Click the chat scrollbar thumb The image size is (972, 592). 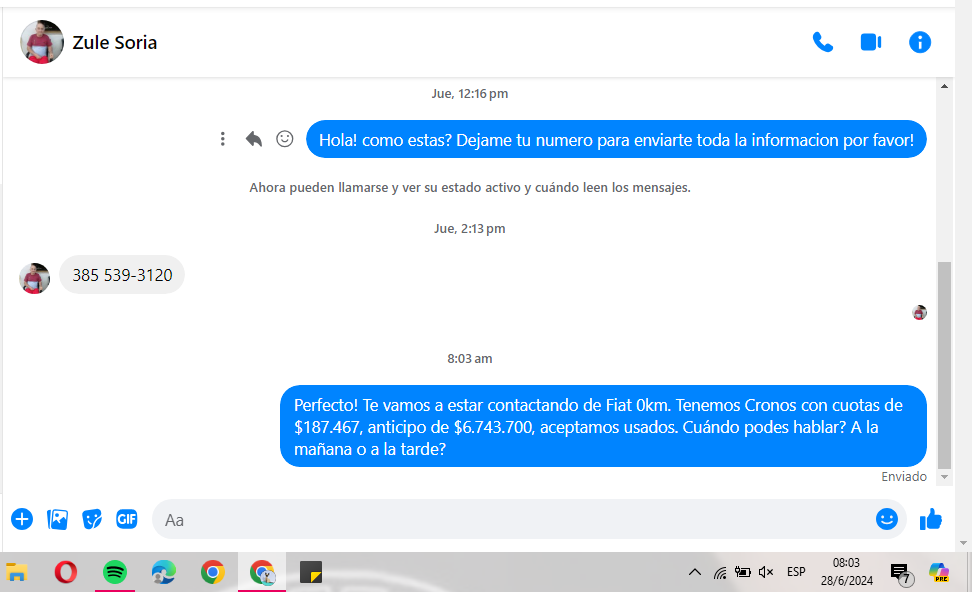click(x=944, y=365)
